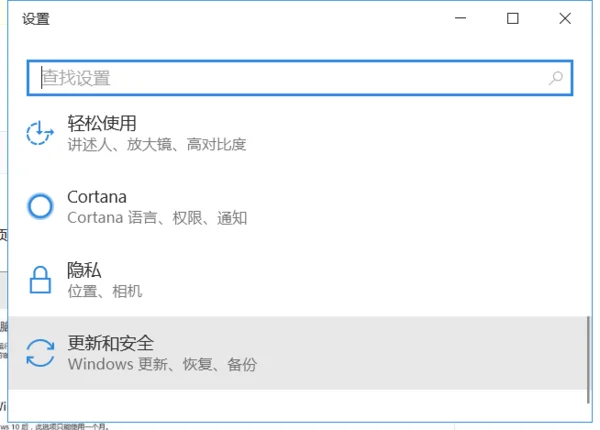This screenshot has width=600, height=430.
Task: Open the 更新和安全 title
Action: (110, 343)
